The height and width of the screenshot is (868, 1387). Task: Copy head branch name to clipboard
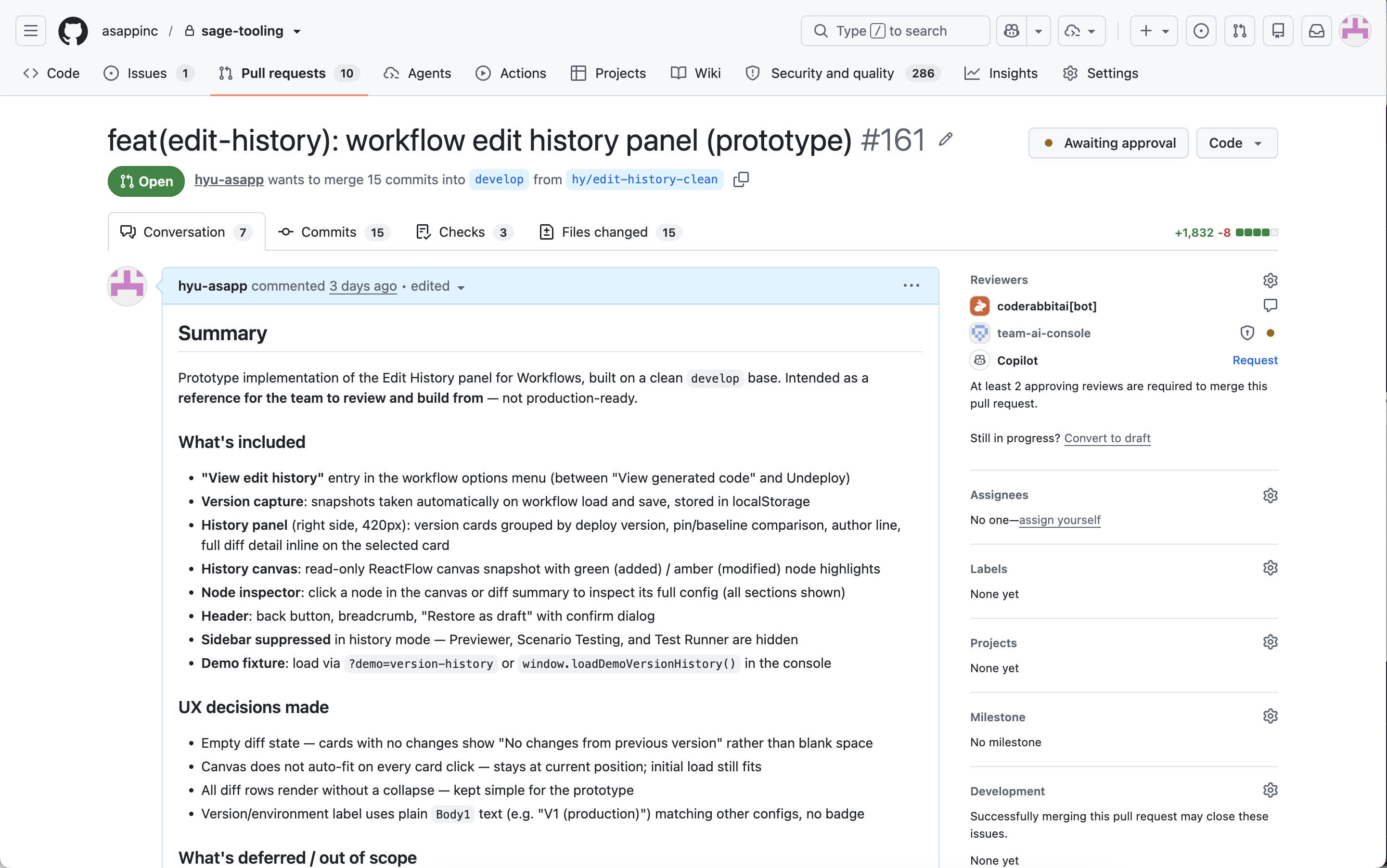tap(741, 179)
